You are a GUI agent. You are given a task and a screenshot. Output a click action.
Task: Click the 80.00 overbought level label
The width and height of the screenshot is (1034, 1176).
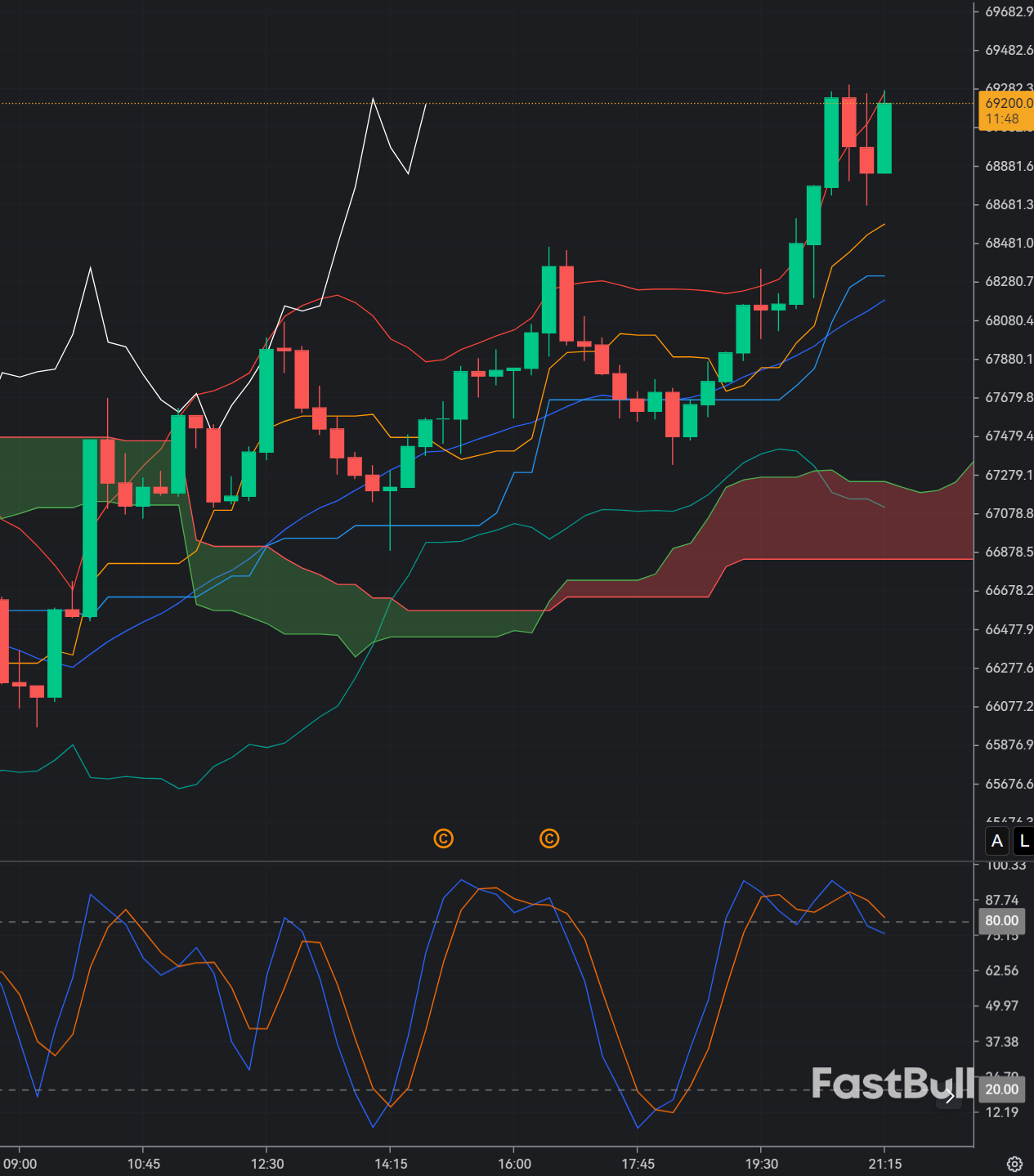coord(1001,920)
